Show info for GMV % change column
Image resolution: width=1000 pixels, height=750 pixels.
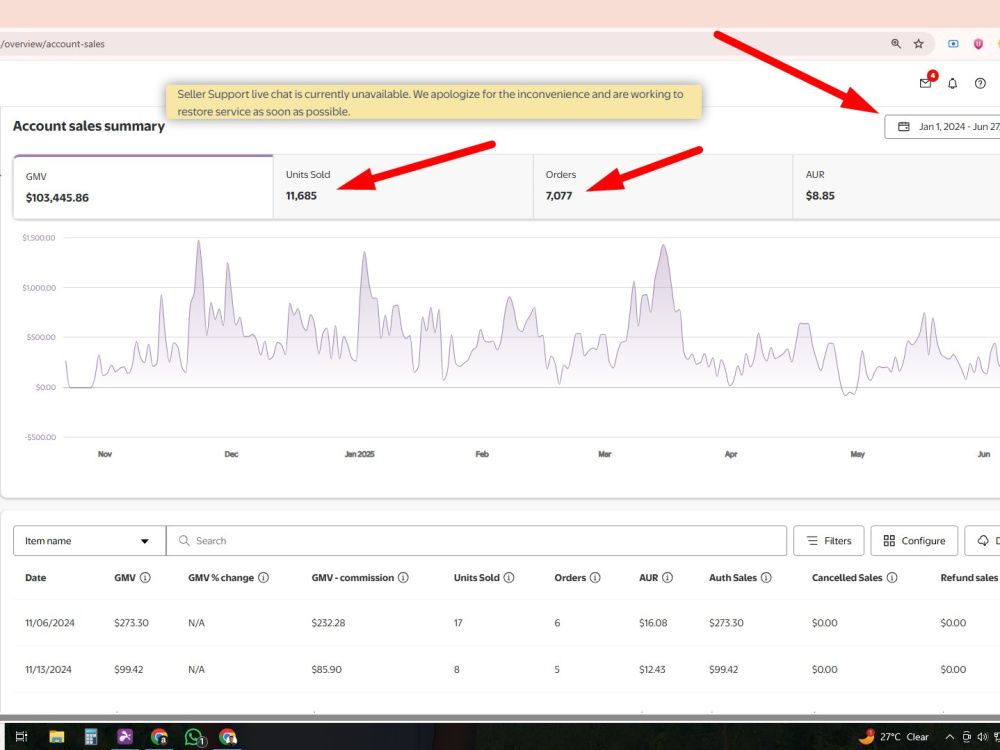263,577
